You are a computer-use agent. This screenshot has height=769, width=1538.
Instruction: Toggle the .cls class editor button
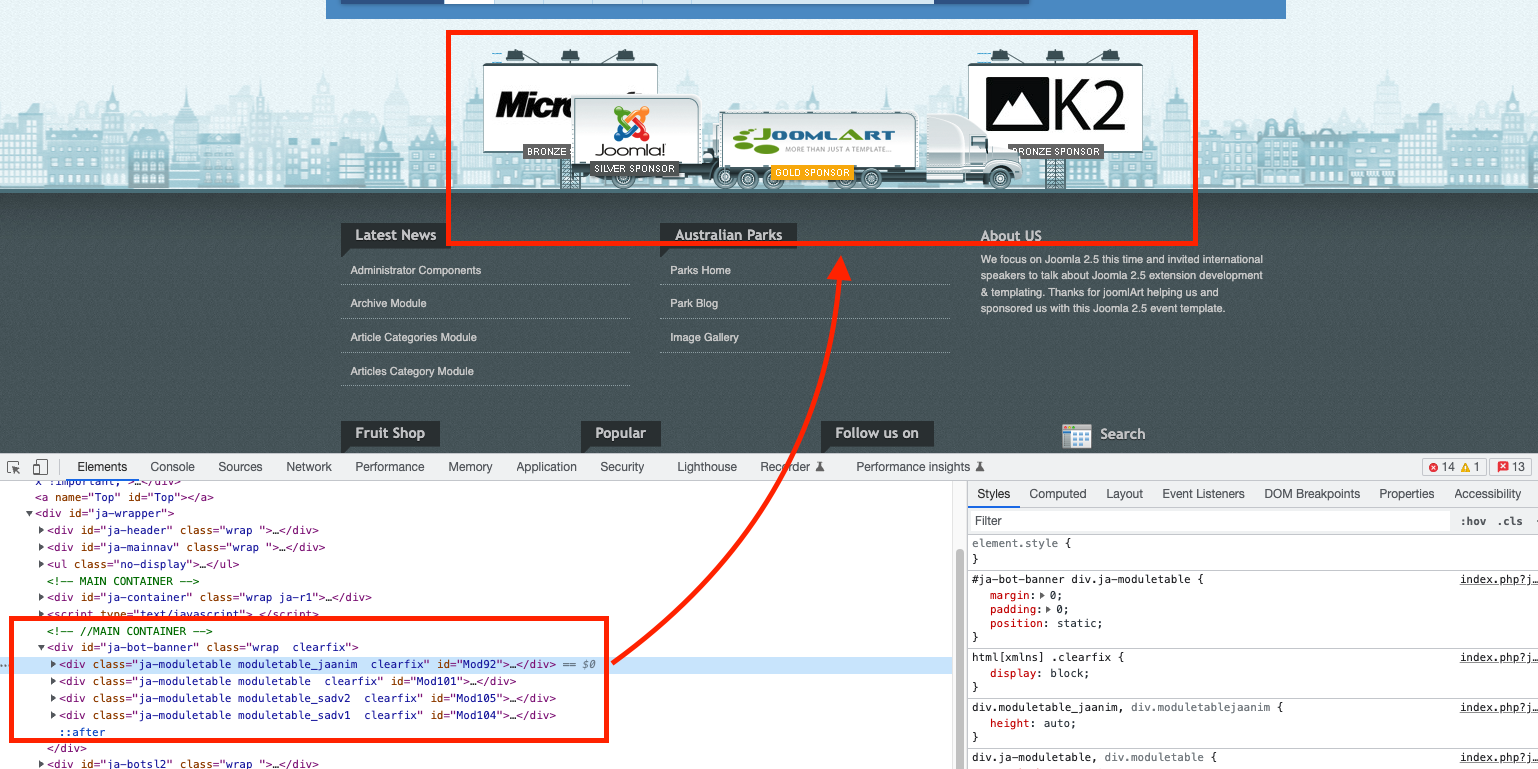pos(1511,521)
